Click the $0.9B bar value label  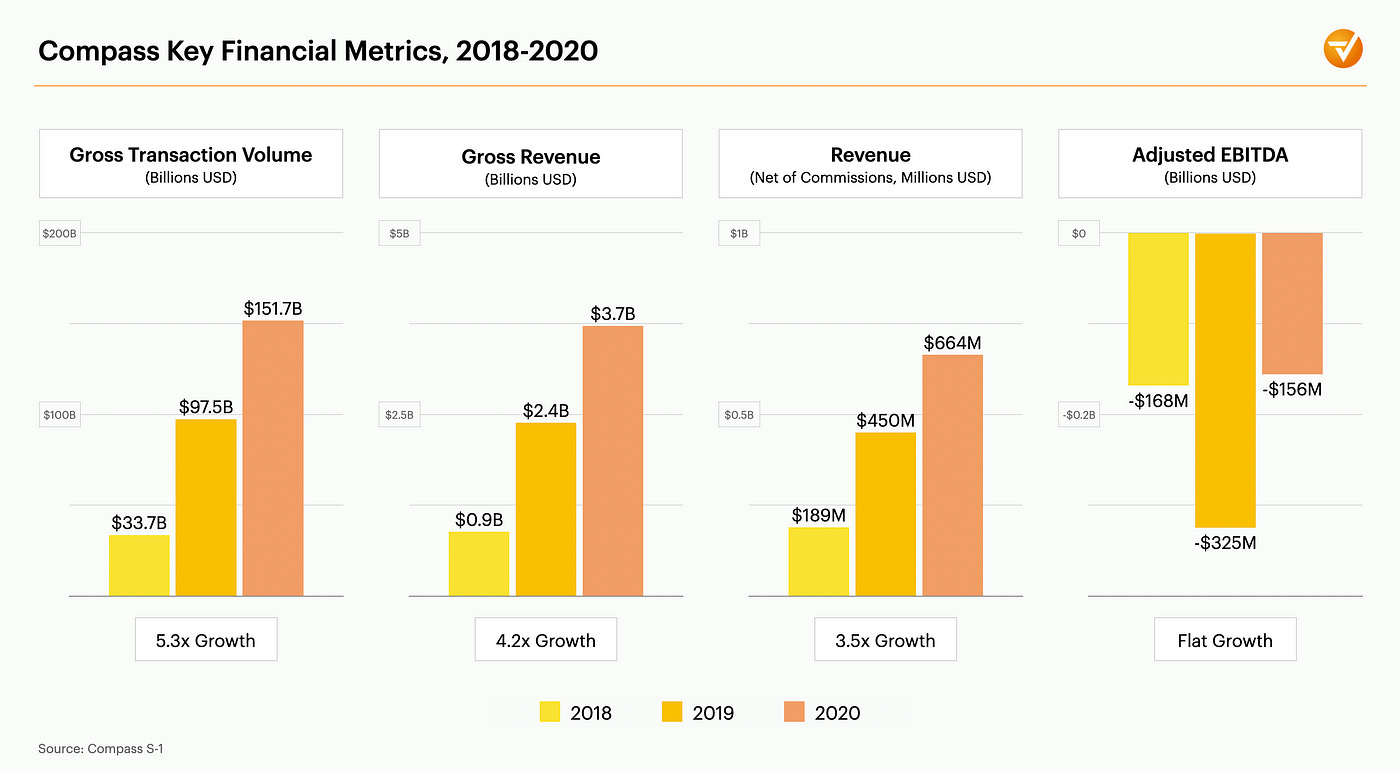click(479, 519)
